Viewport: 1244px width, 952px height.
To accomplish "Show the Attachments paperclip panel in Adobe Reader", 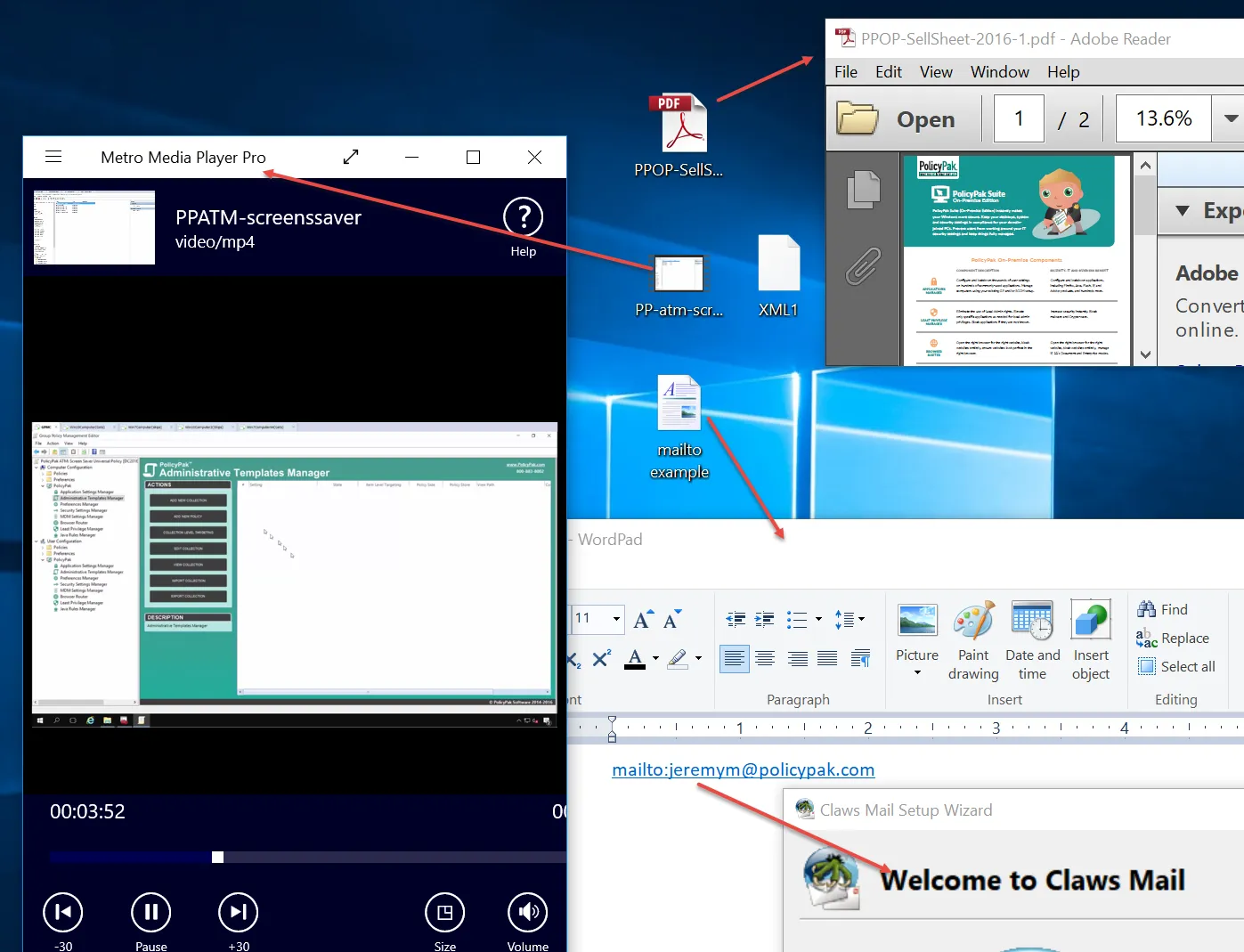I will (863, 265).
